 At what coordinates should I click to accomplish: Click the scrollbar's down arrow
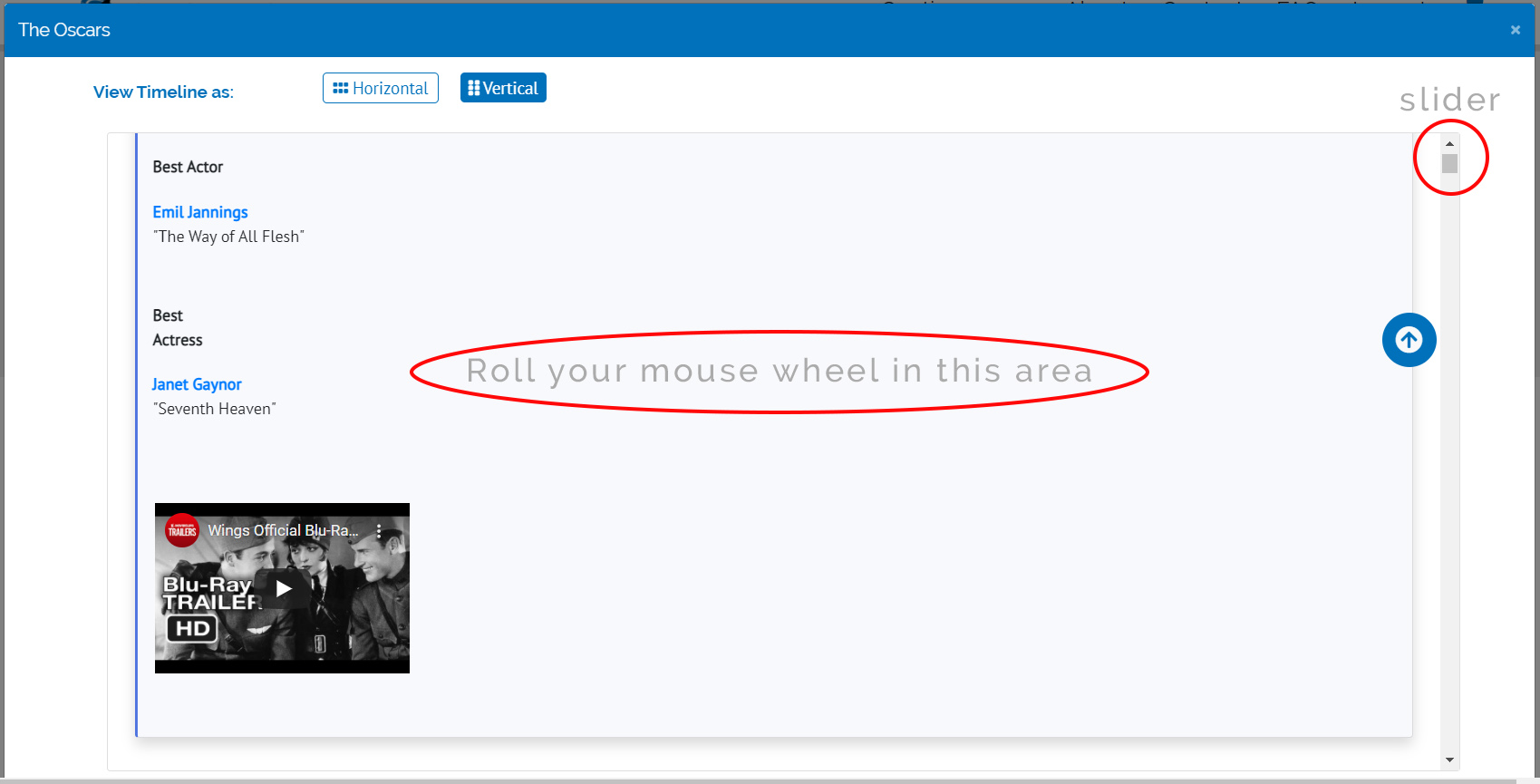(x=1449, y=760)
